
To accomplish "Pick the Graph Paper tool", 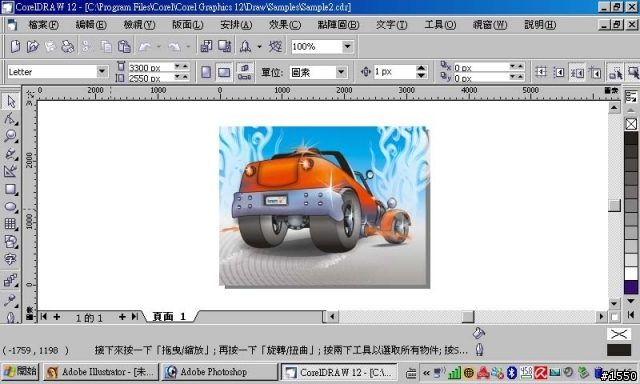I will (10, 224).
